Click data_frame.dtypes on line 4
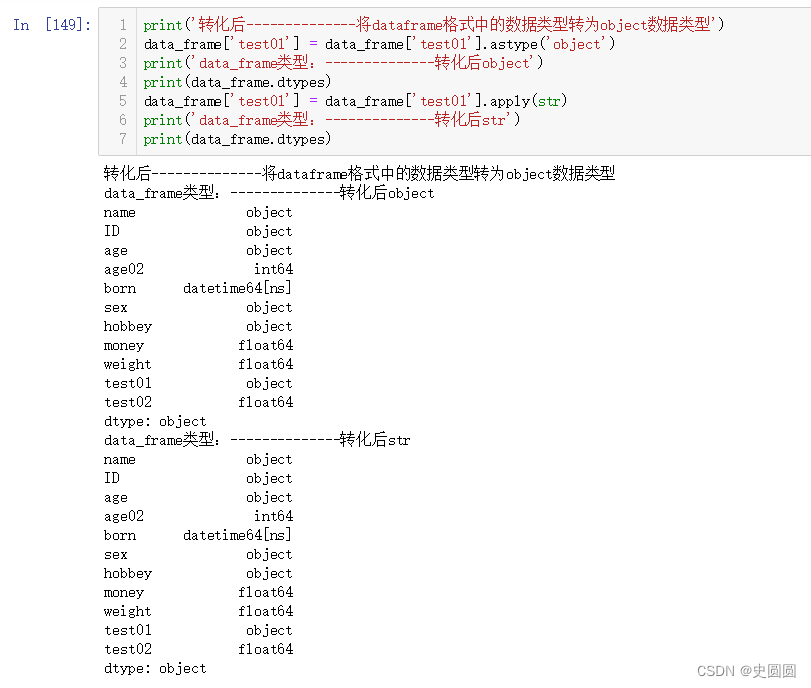The image size is (811, 688). 258,82
